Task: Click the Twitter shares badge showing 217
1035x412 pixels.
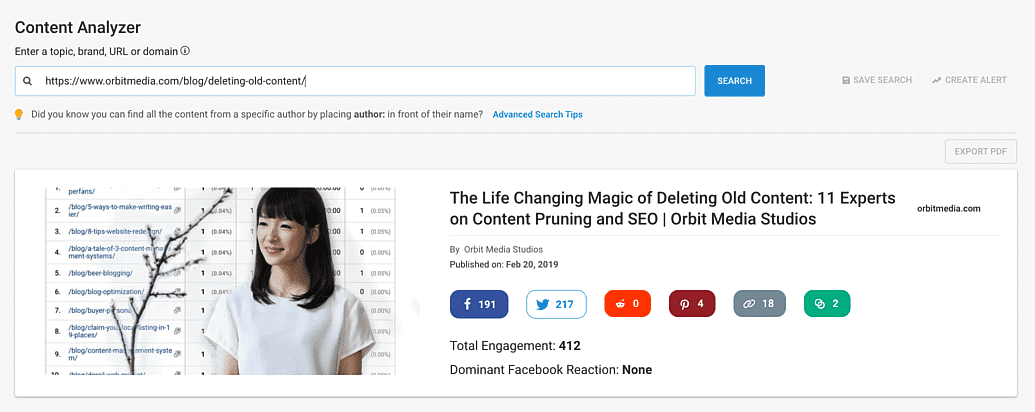Action: [556, 304]
